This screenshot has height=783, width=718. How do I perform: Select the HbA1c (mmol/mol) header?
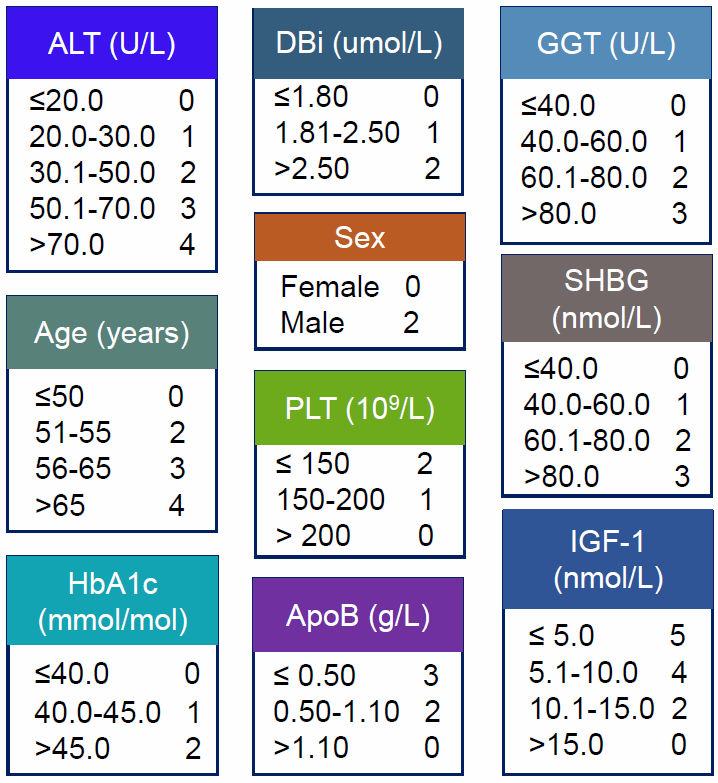[112, 601]
